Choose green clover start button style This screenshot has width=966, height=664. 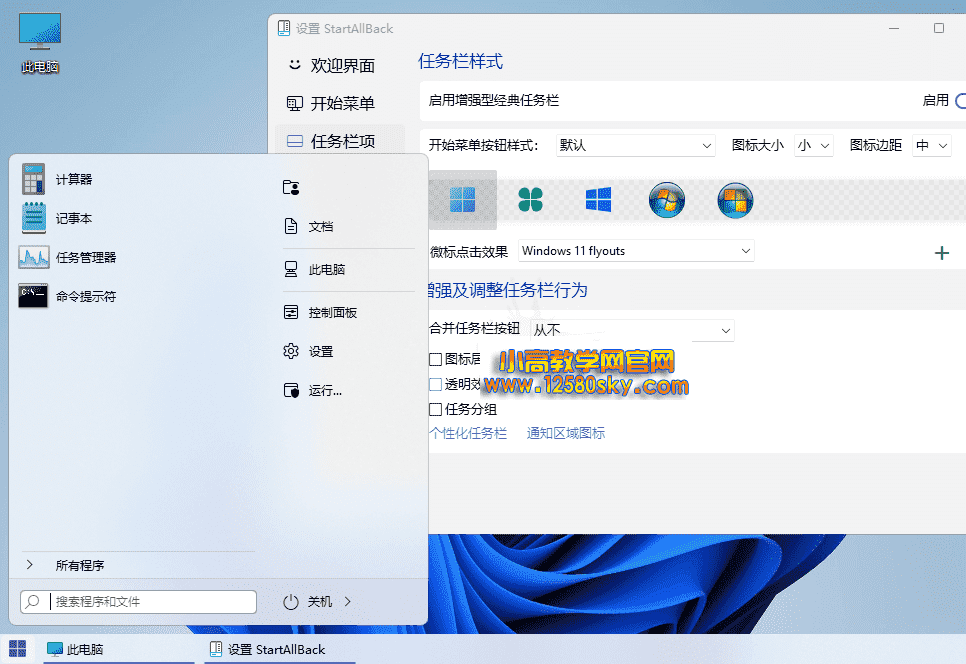pos(530,200)
